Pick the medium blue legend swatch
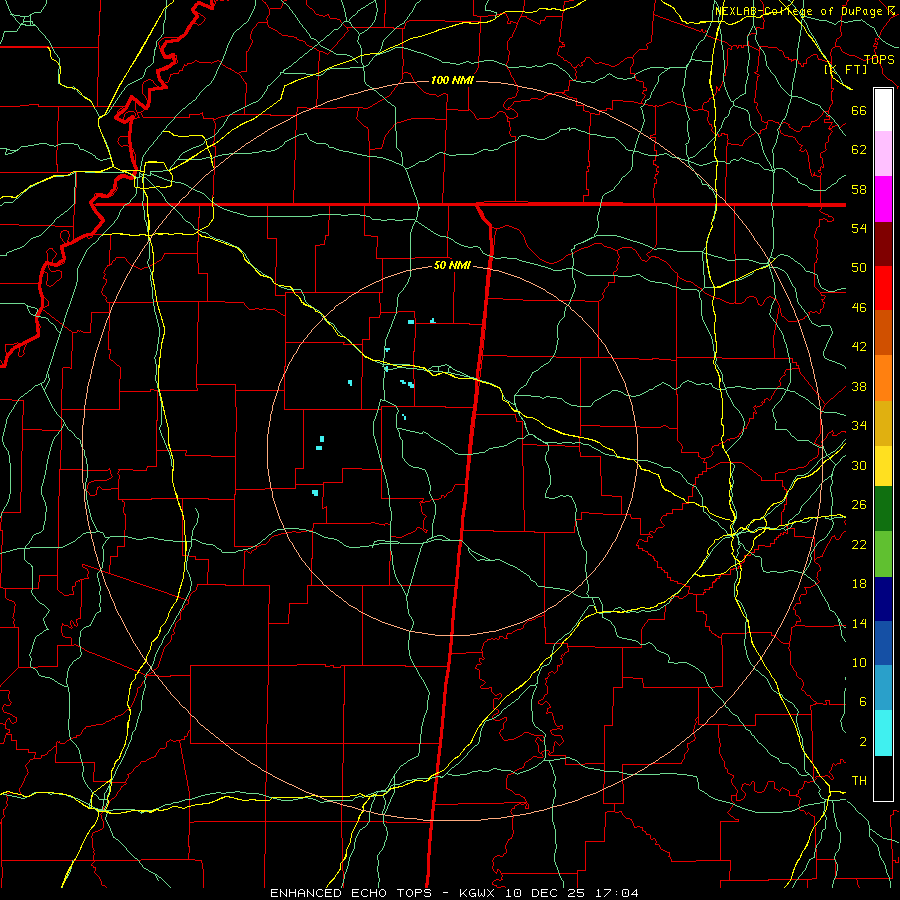900x900 pixels. (883, 643)
